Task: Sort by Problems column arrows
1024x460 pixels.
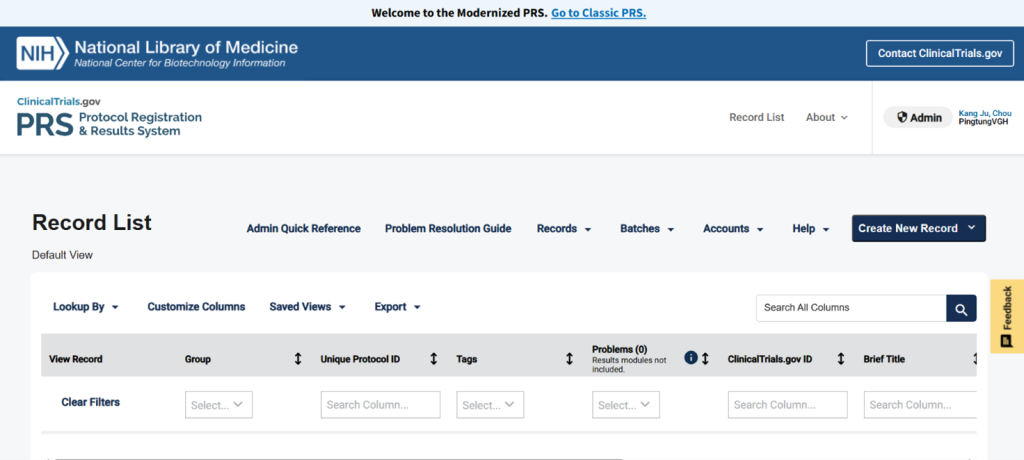Action: coord(705,359)
